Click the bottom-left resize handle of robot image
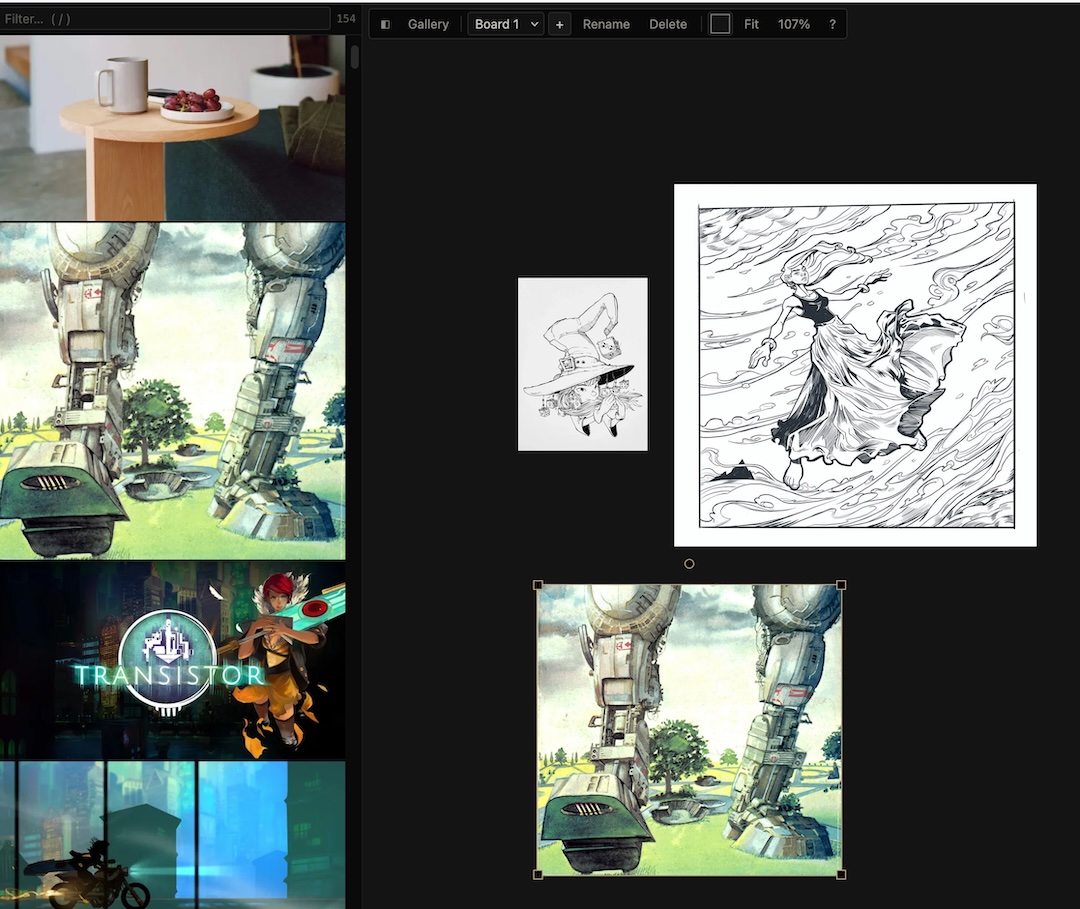Screen dimensions: 1080x909 538,875
